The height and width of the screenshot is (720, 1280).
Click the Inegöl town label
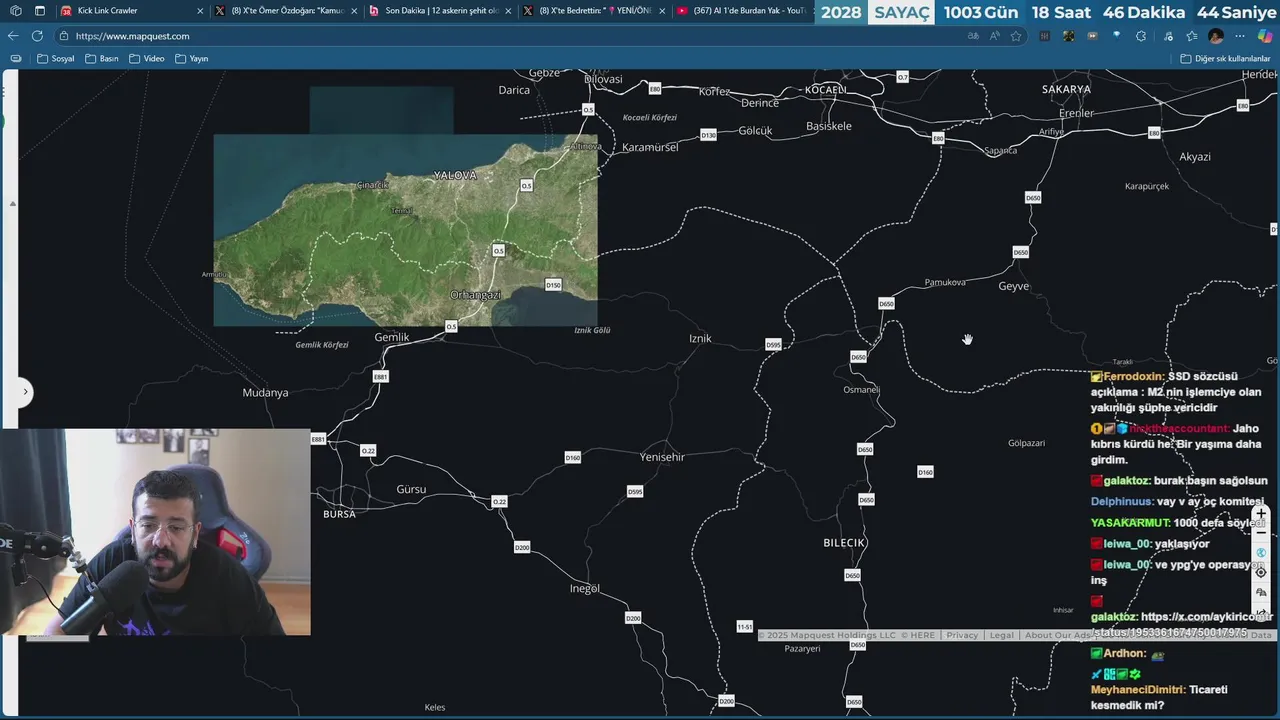[x=585, y=589]
